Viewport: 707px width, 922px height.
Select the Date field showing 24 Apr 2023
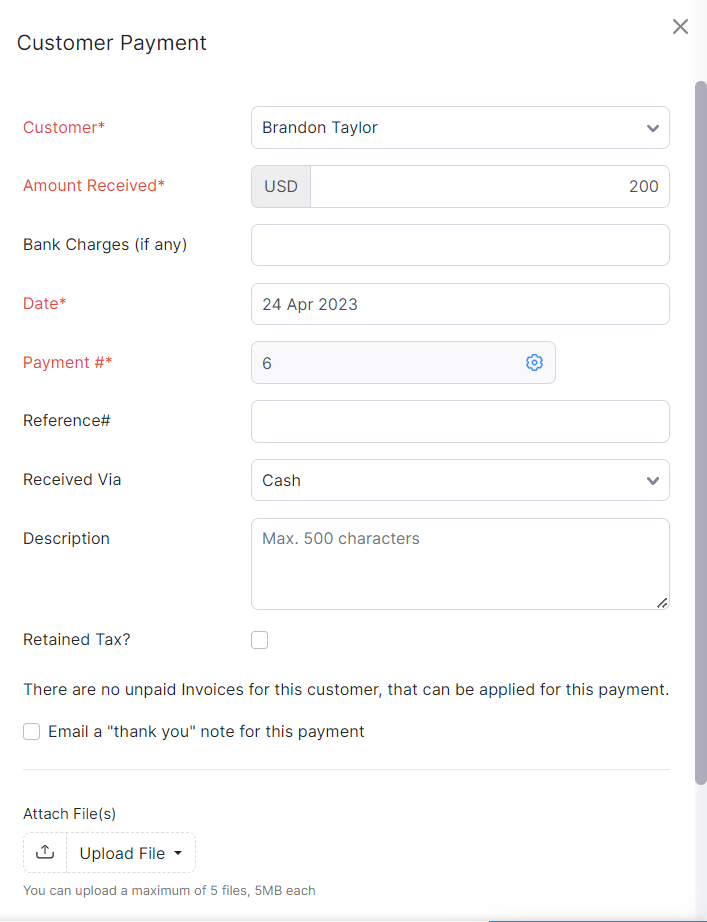pos(460,303)
